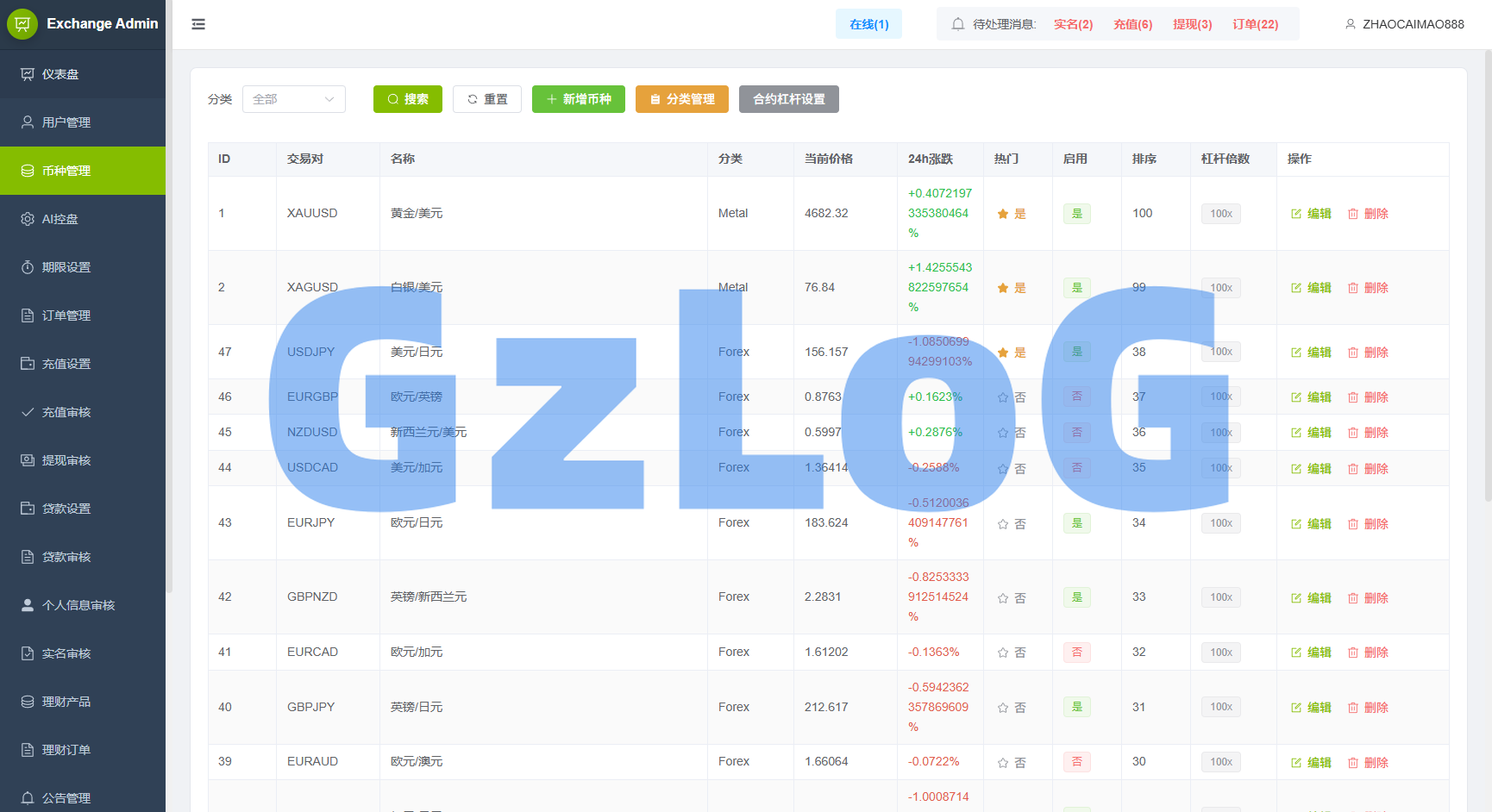Click the page vertical scrollbar
The height and width of the screenshot is (812, 1492).
coord(1488,276)
